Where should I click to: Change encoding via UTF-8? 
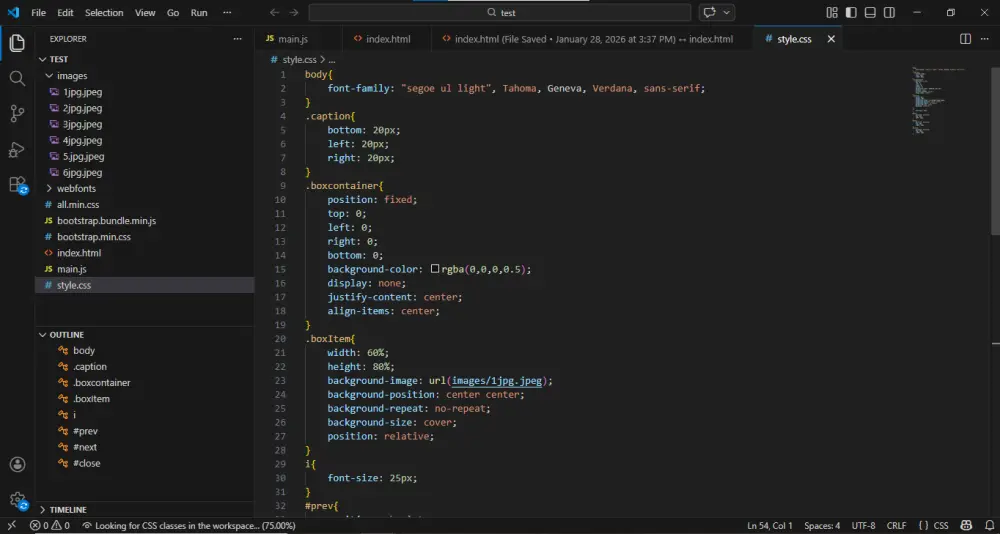(864, 526)
